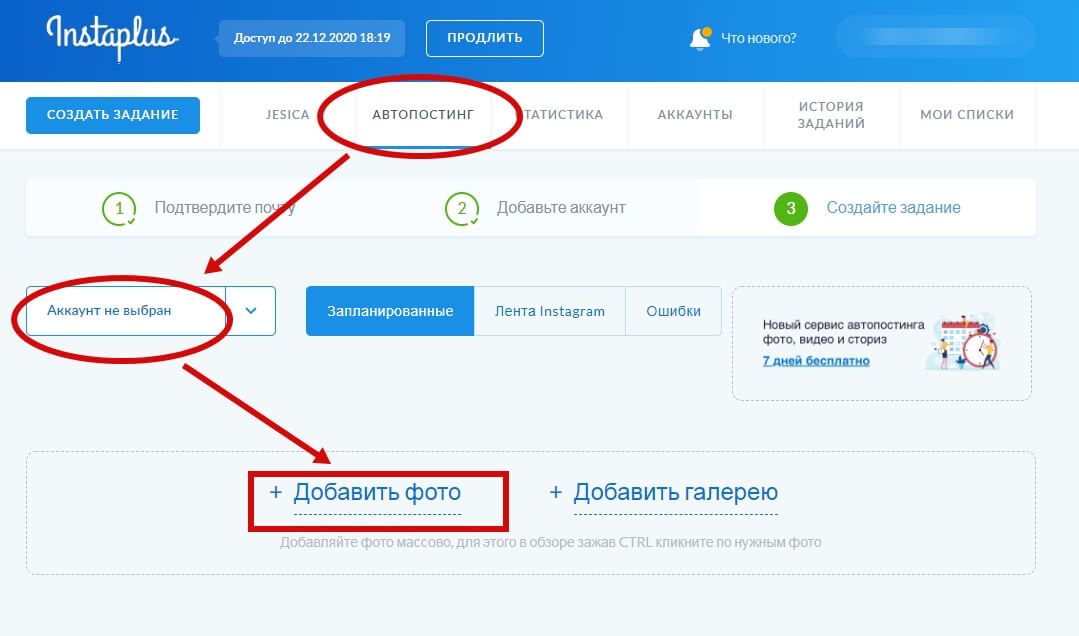
Task: Click the ПРОДЛИТЬ button
Action: coord(484,39)
